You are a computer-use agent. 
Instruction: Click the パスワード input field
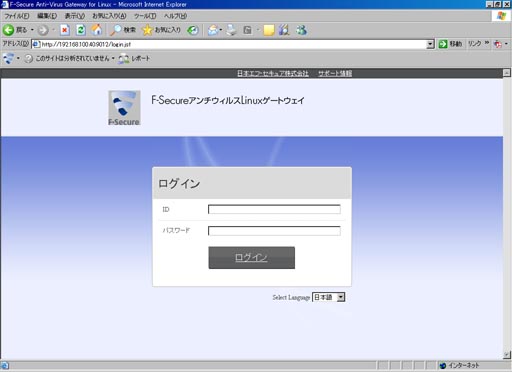[274, 231]
